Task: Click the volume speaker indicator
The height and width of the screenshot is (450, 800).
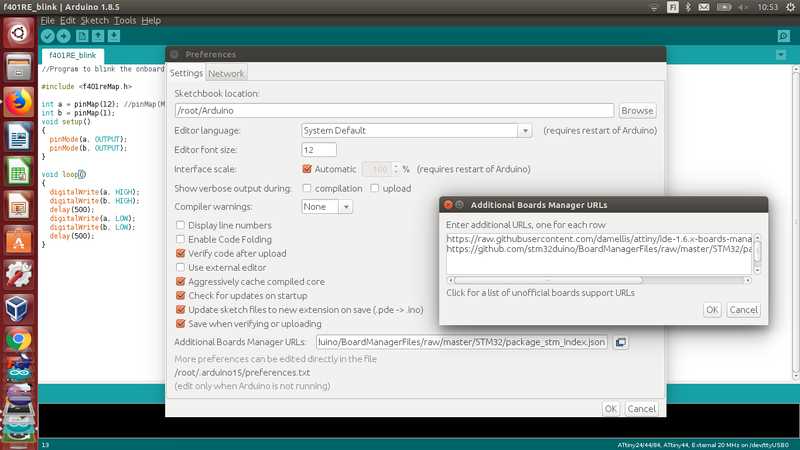Action: 743,7
